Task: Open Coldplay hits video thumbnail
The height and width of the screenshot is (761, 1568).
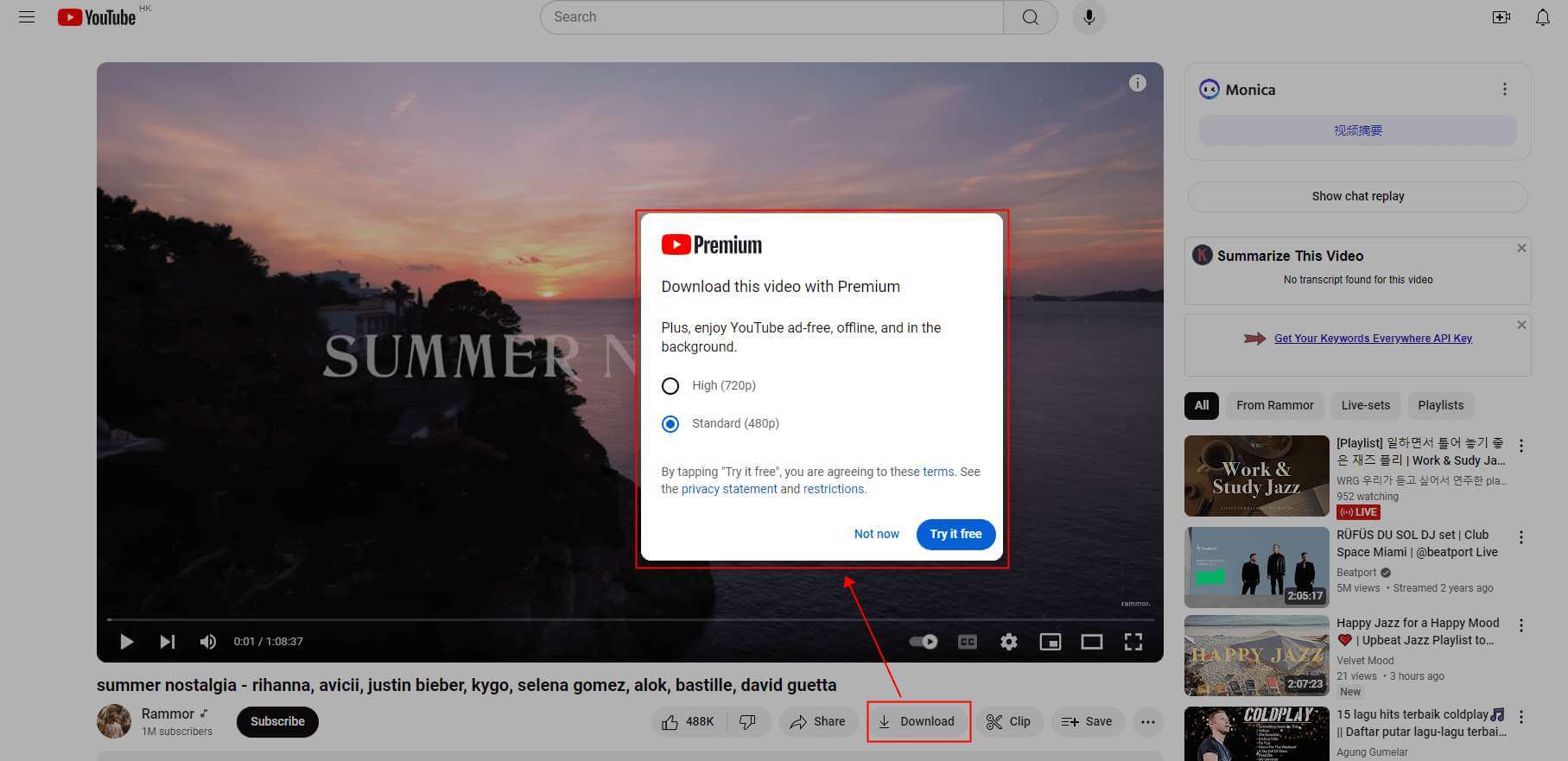Action: (1256, 734)
